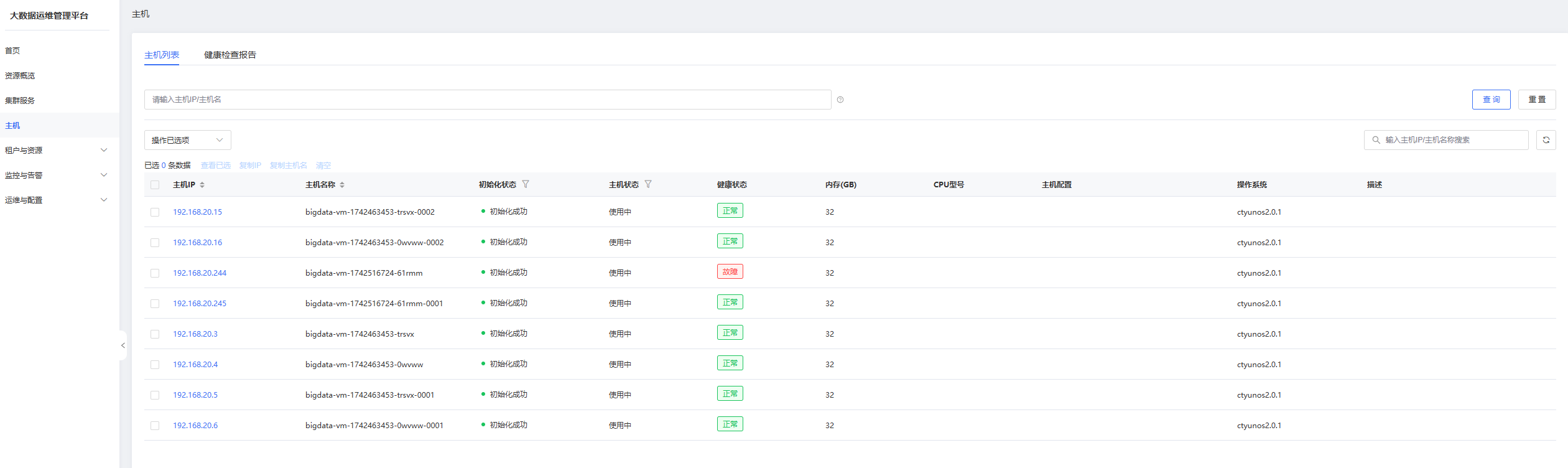Collapse the sidebar with the arrow handle
This screenshot has height=468, width=1568.
coord(123,345)
